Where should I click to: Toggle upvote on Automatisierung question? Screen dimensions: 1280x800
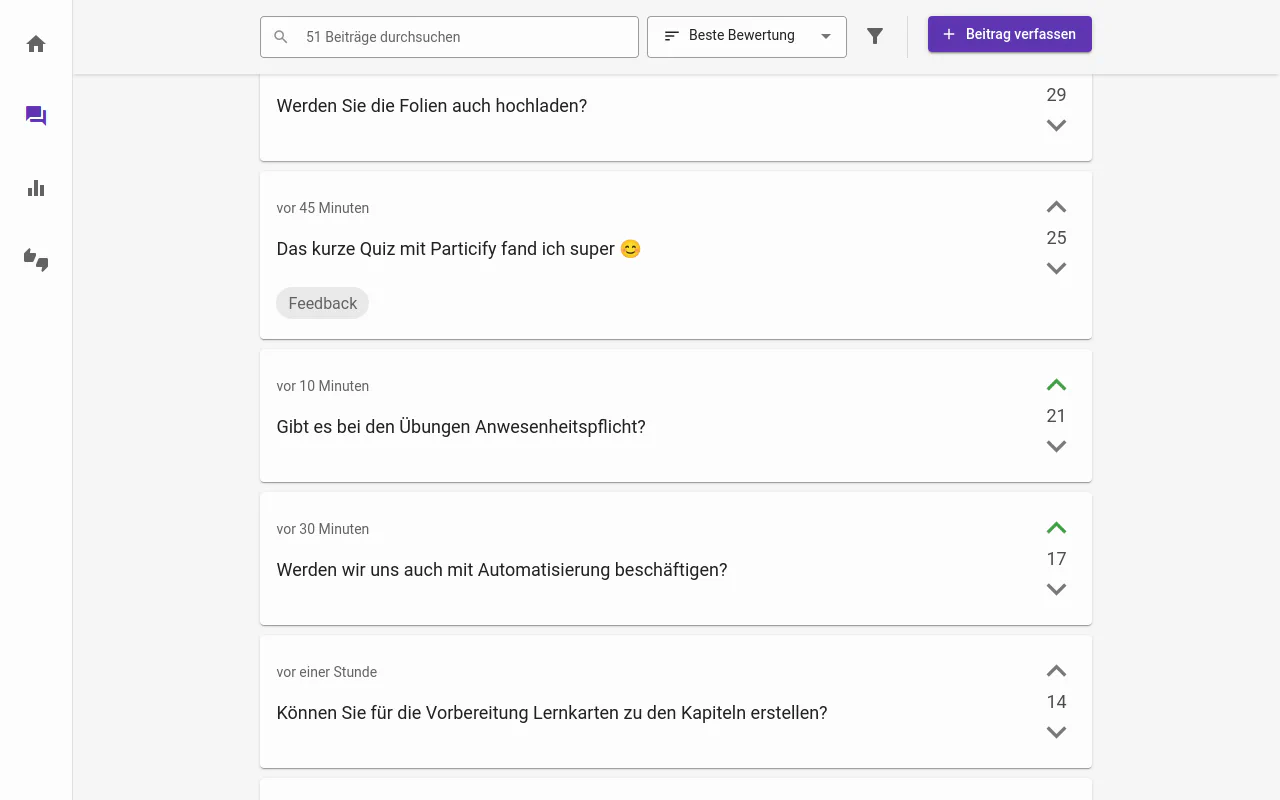pos(1056,528)
